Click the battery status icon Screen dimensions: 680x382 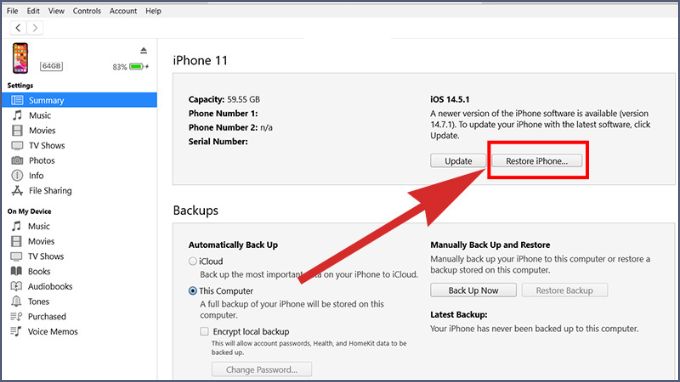(x=138, y=67)
